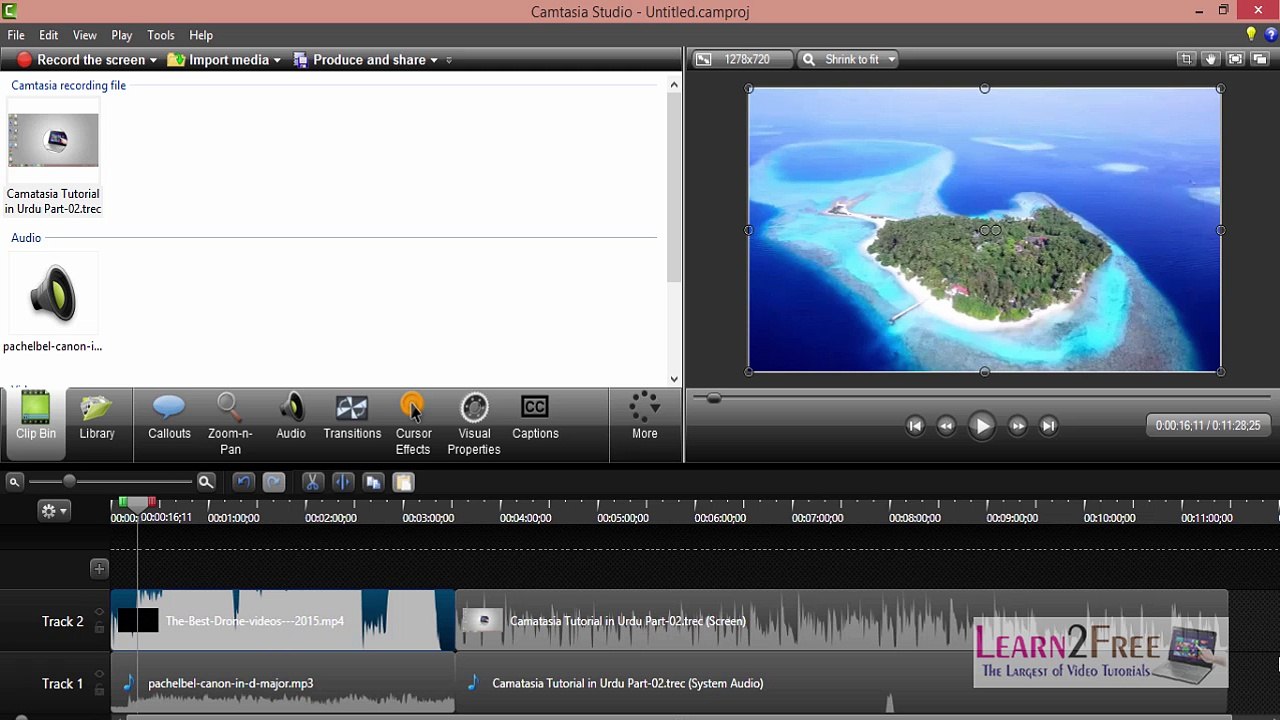Select the pachelbel-canon audio clip thumbnail
This screenshot has width=1280, height=720.
[x=53, y=294]
